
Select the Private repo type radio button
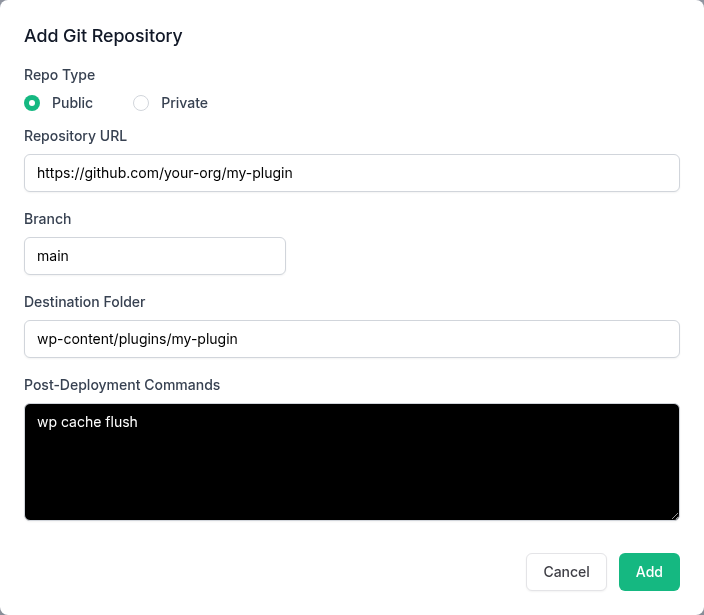[141, 103]
